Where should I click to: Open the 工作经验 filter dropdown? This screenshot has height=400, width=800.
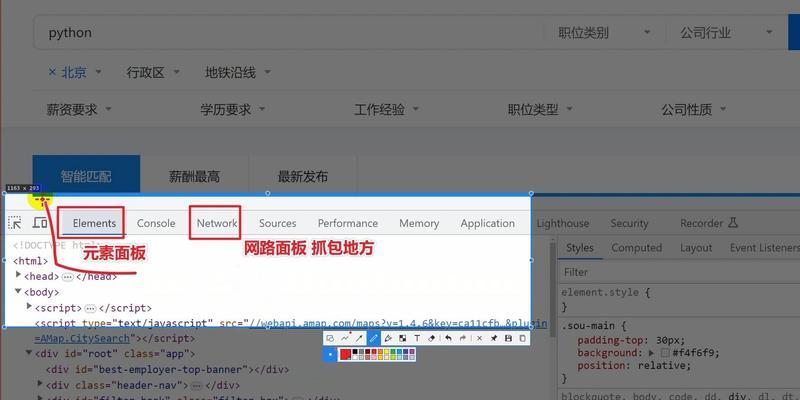coord(387,109)
